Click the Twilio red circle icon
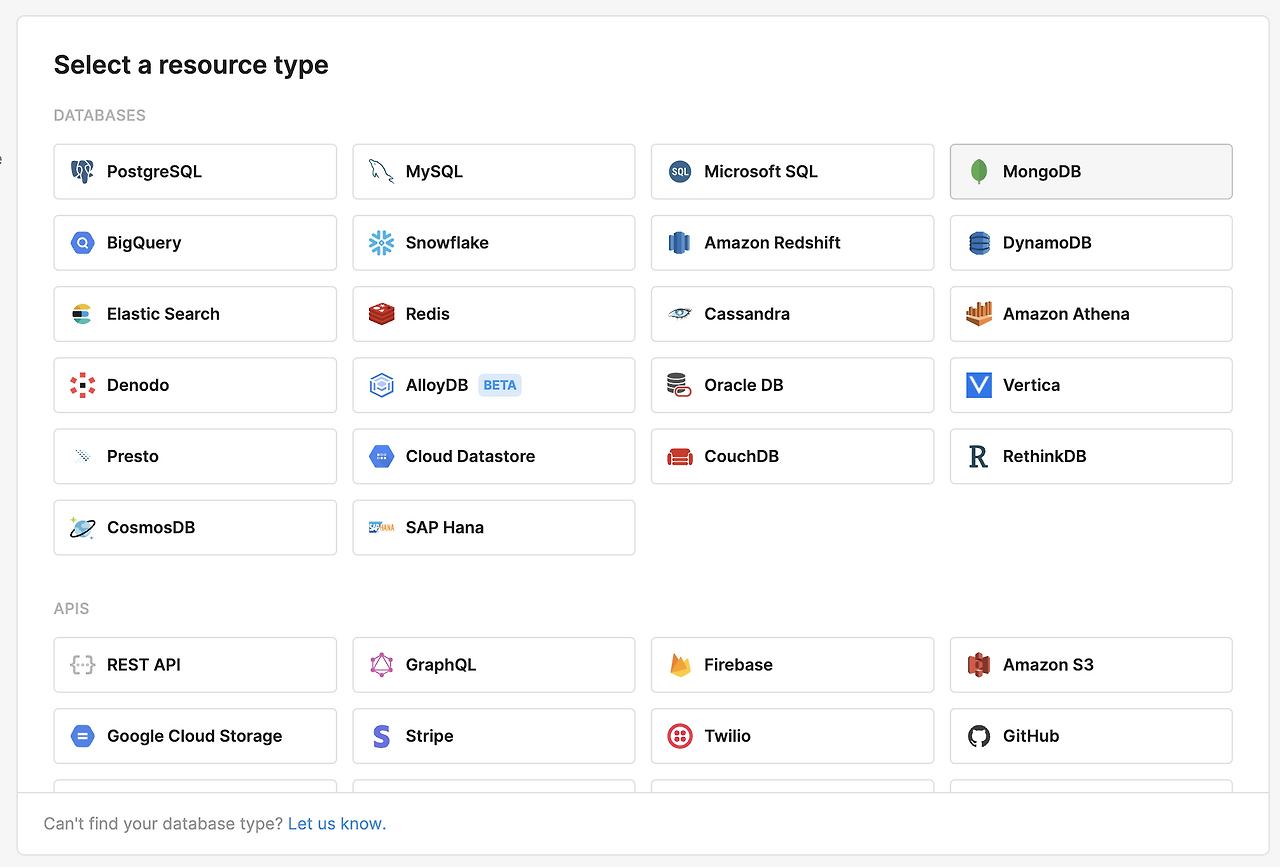The height and width of the screenshot is (867, 1280). [x=680, y=736]
